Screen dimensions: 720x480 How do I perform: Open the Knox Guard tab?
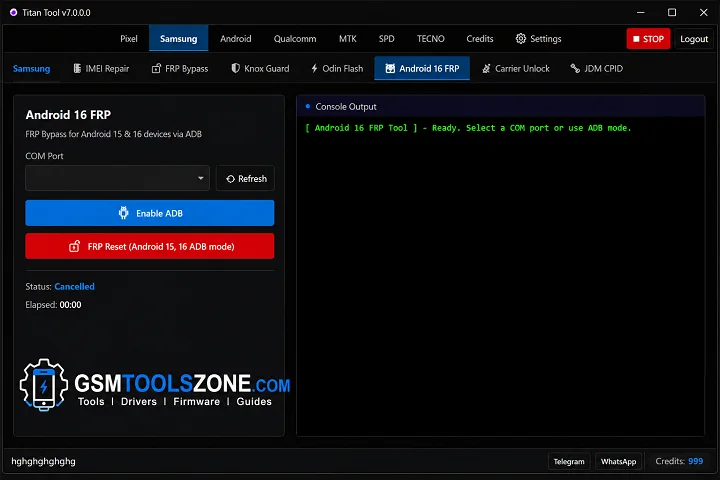coord(260,68)
